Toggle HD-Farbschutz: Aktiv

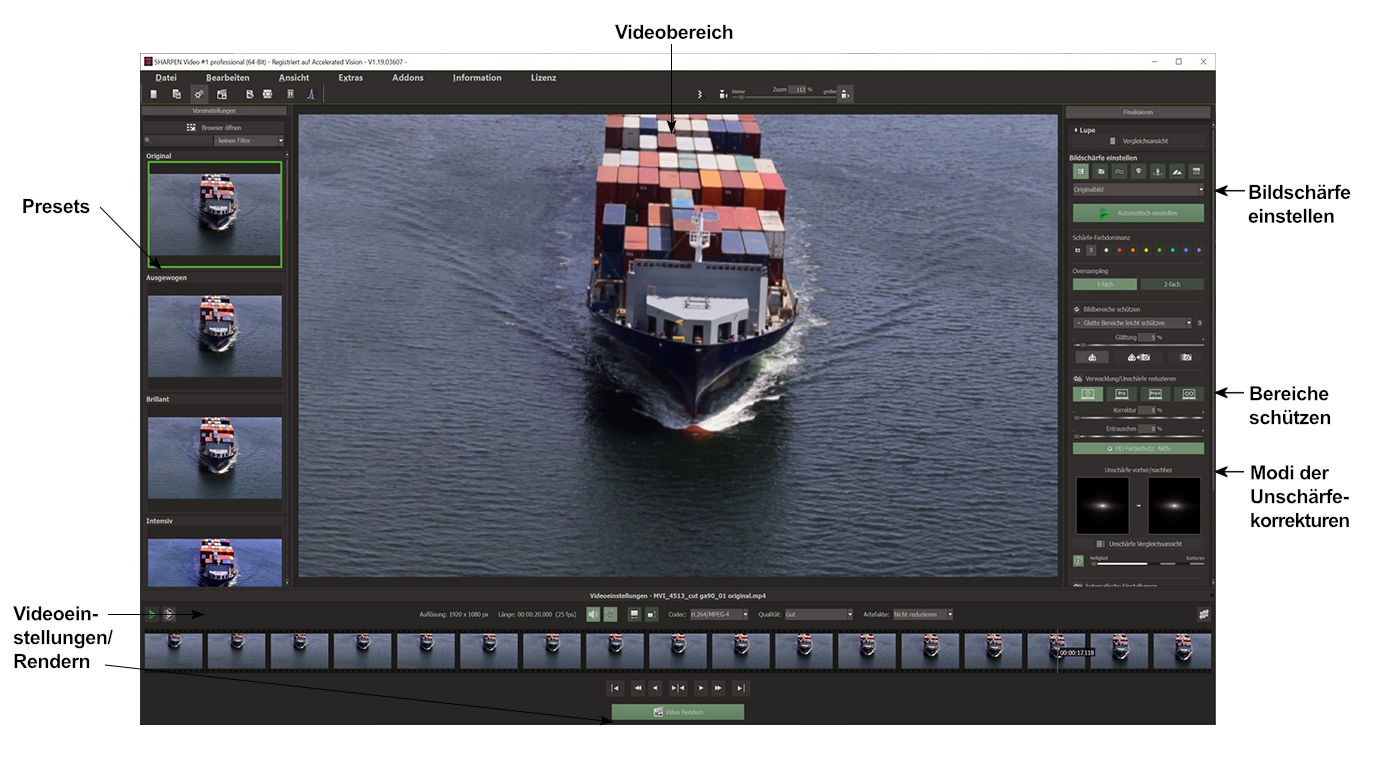(1138, 449)
